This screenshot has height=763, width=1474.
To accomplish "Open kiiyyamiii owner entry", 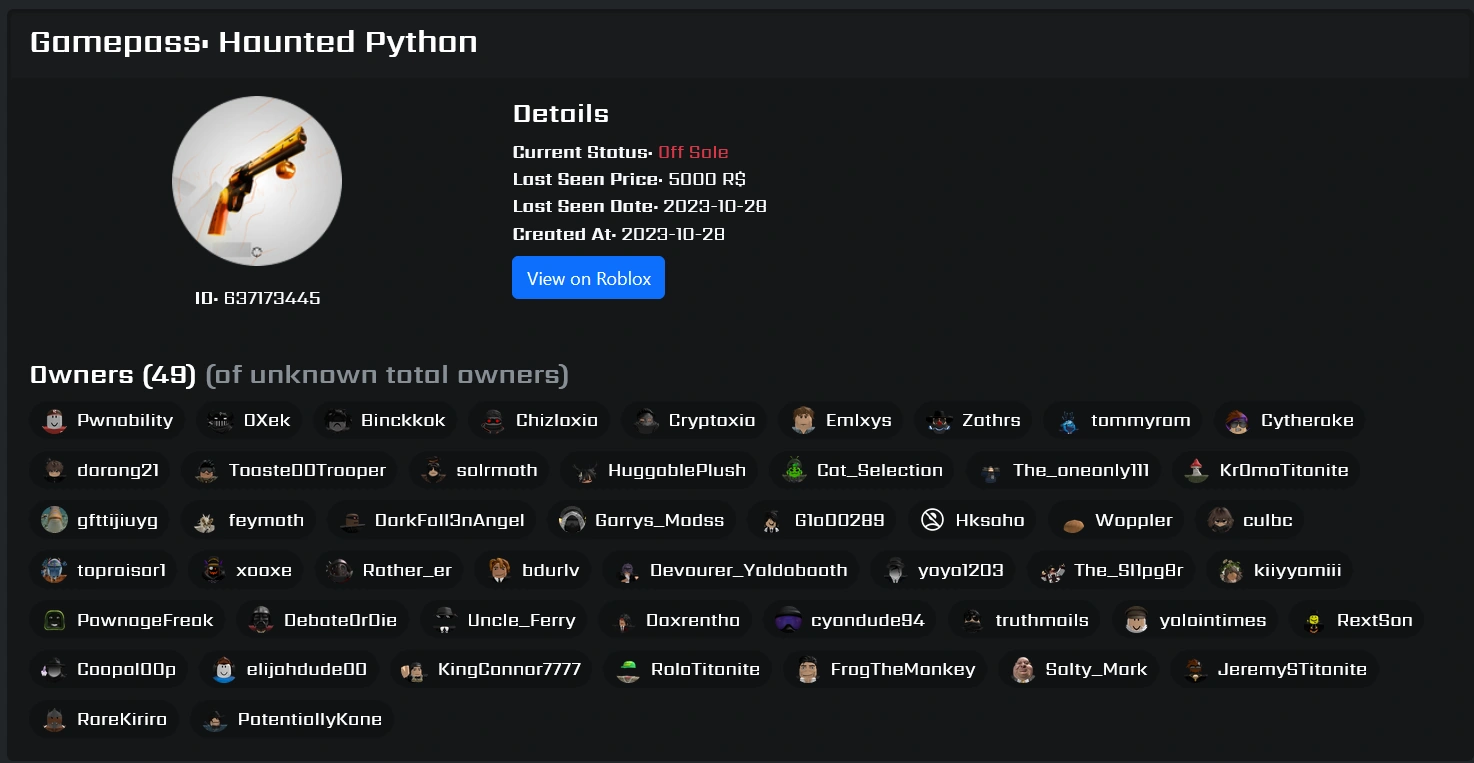I will (x=1279, y=570).
